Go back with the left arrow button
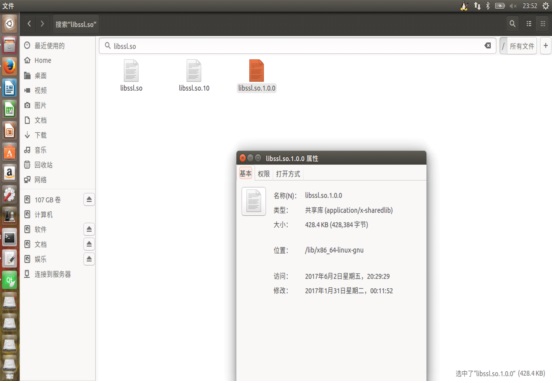 pyautogui.click(x=29, y=24)
